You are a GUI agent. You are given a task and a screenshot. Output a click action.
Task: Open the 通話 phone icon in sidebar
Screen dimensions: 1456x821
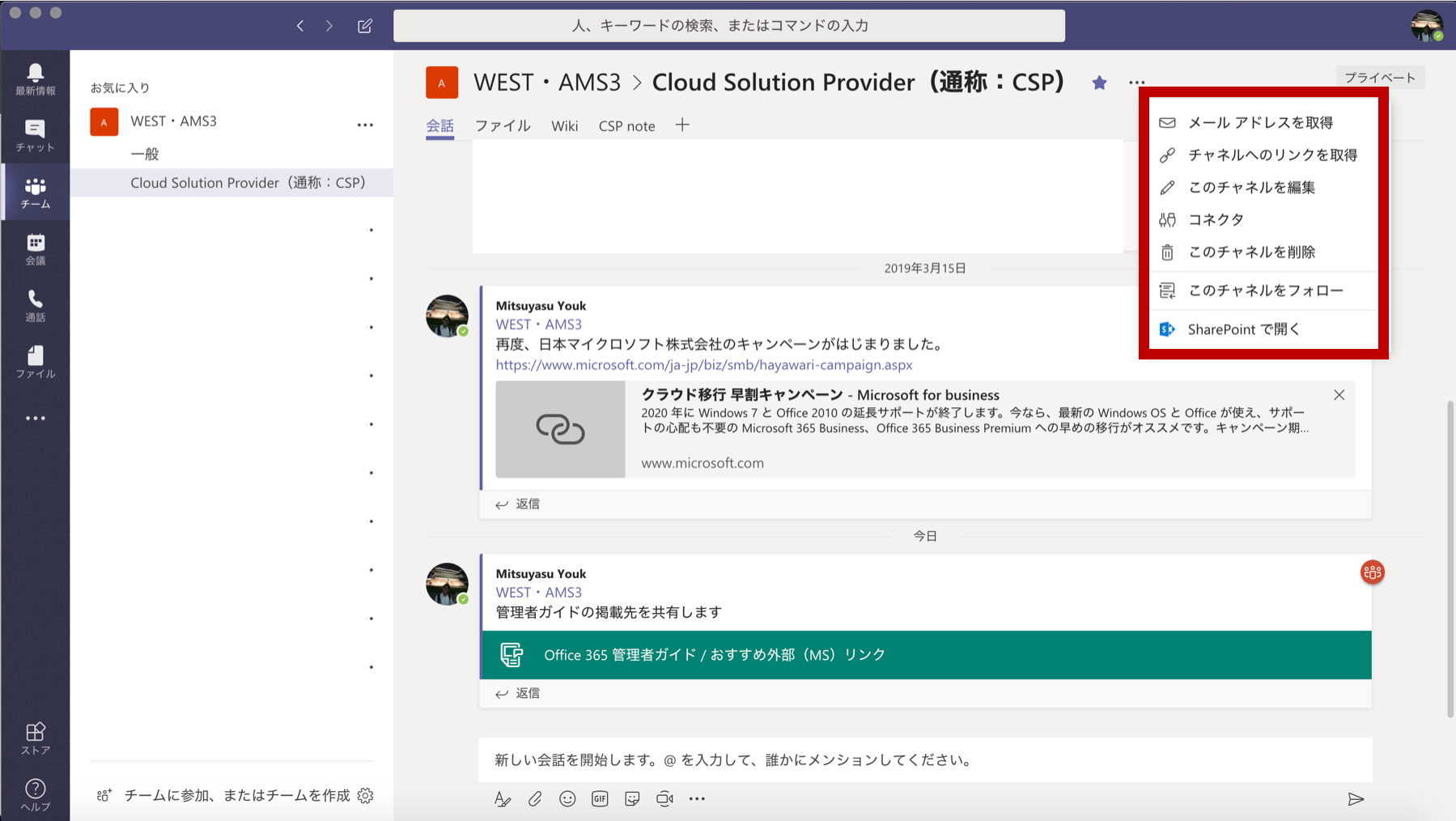[35, 306]
